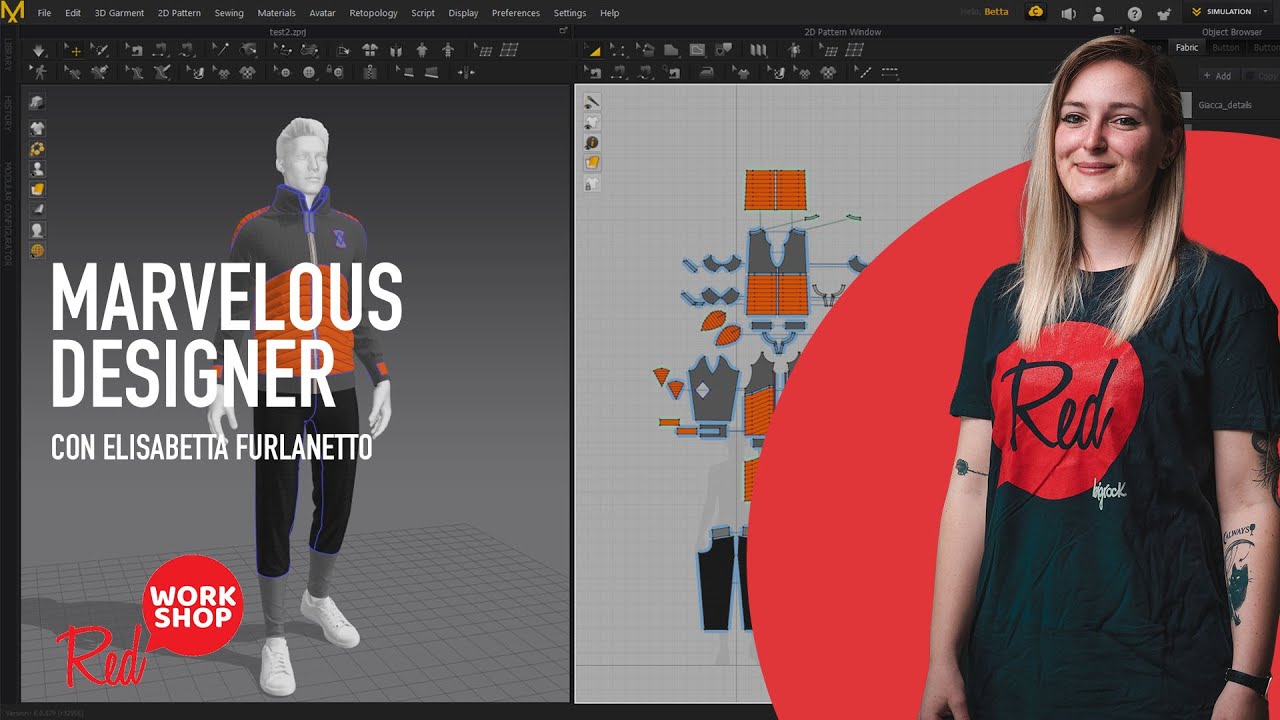The height and width of the screenshot is (720, 1280).
Task: Toggle orange globe environment icon in 3D window
Action: click(x=37, y=250)
